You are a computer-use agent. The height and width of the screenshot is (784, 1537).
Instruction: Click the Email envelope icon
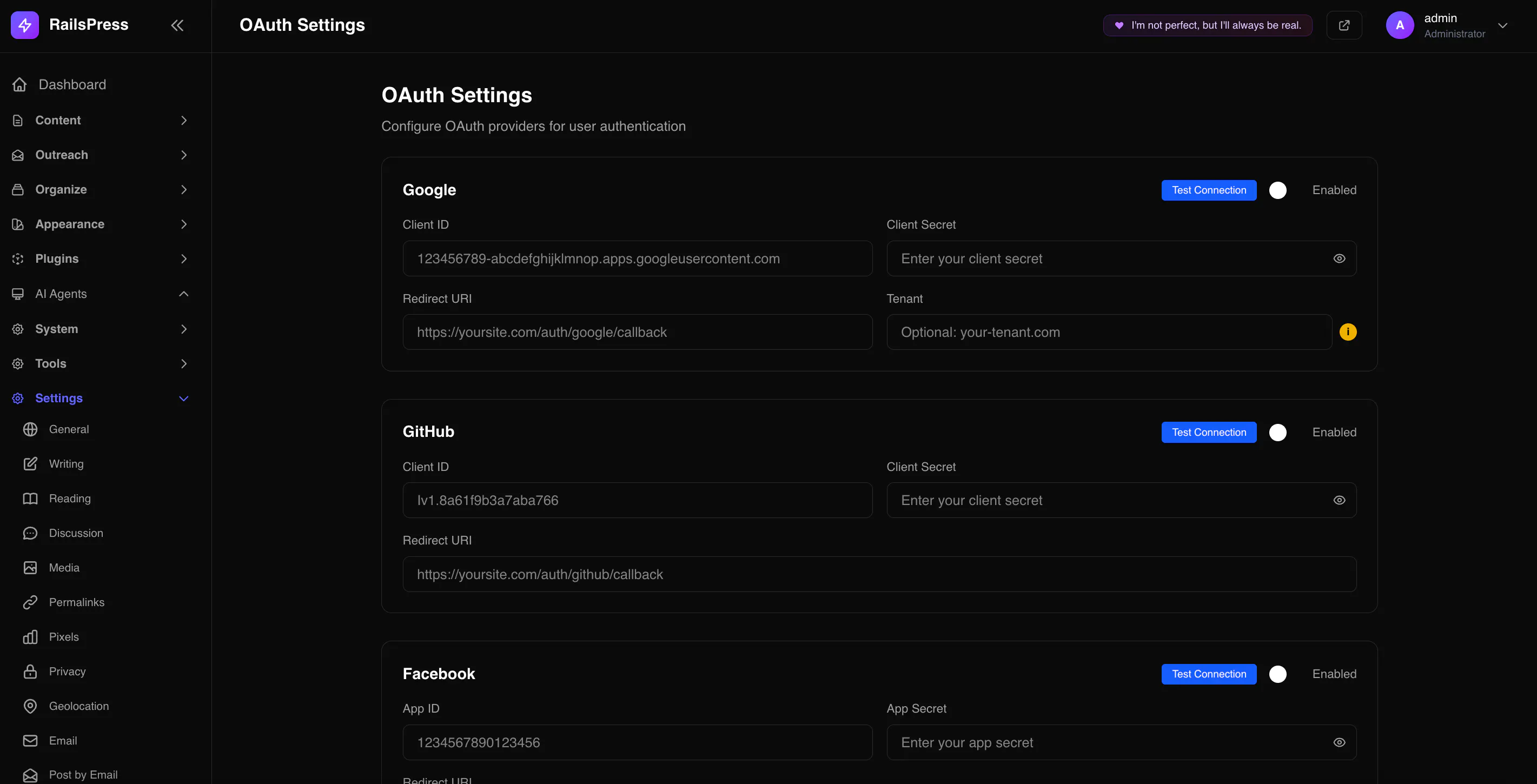tap(30, 741)
